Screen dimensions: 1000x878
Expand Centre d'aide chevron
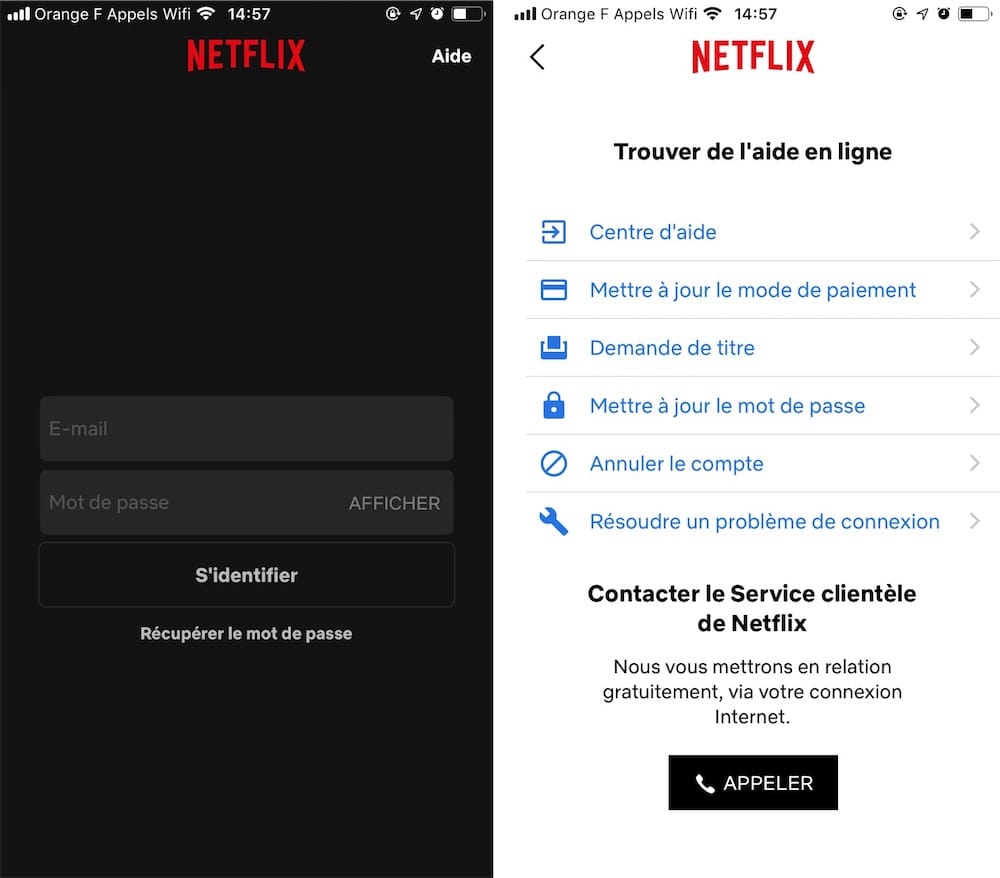[974, 232]
